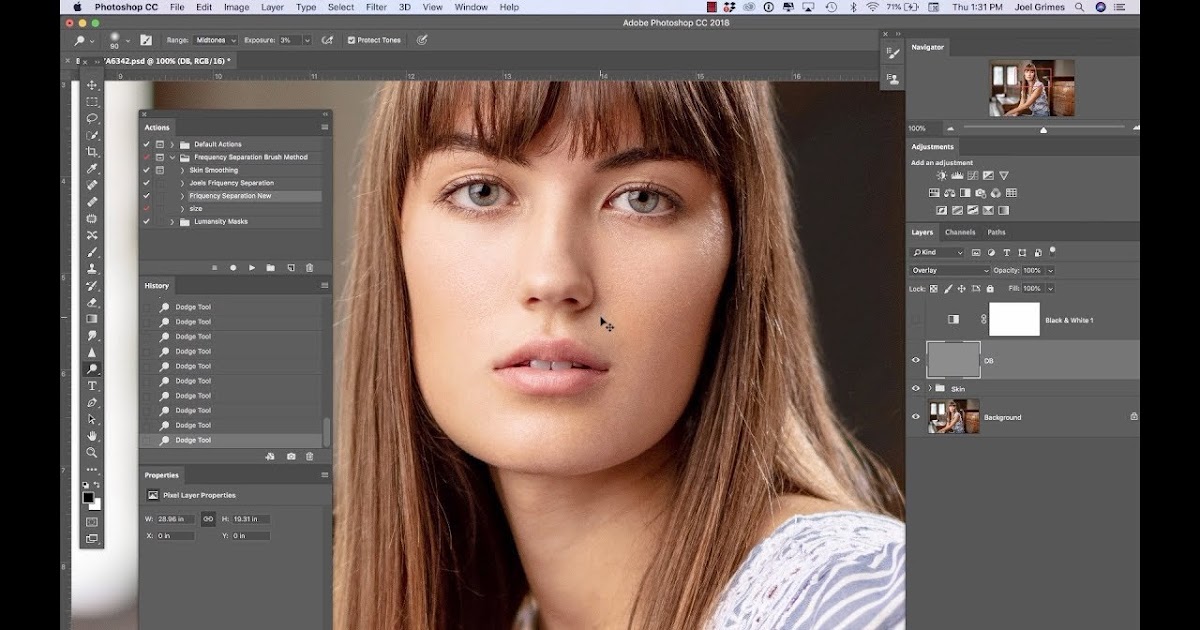Viewport: 1200px width, 630px height.
Task: Select the Clone Stamp tool
Action: pos(92,268)
